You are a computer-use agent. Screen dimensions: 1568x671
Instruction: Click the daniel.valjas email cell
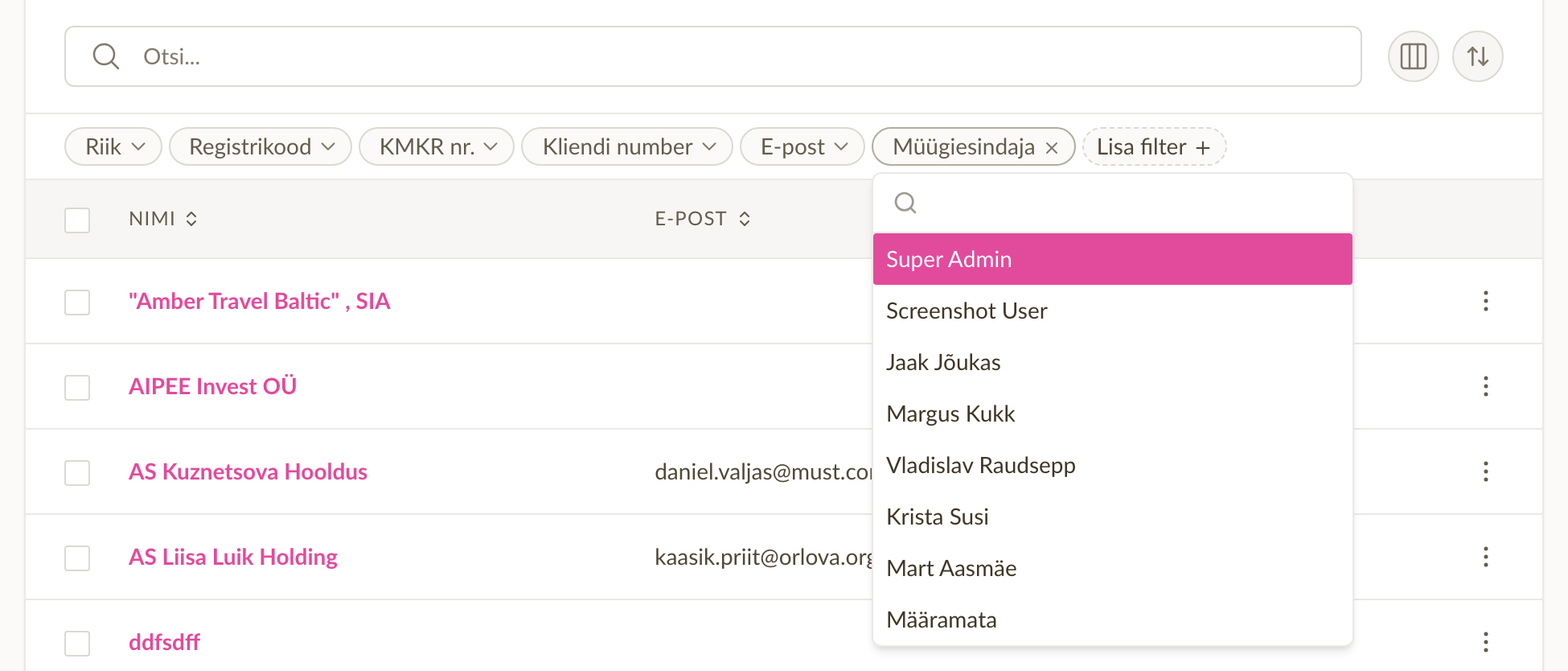pos(763,471)
